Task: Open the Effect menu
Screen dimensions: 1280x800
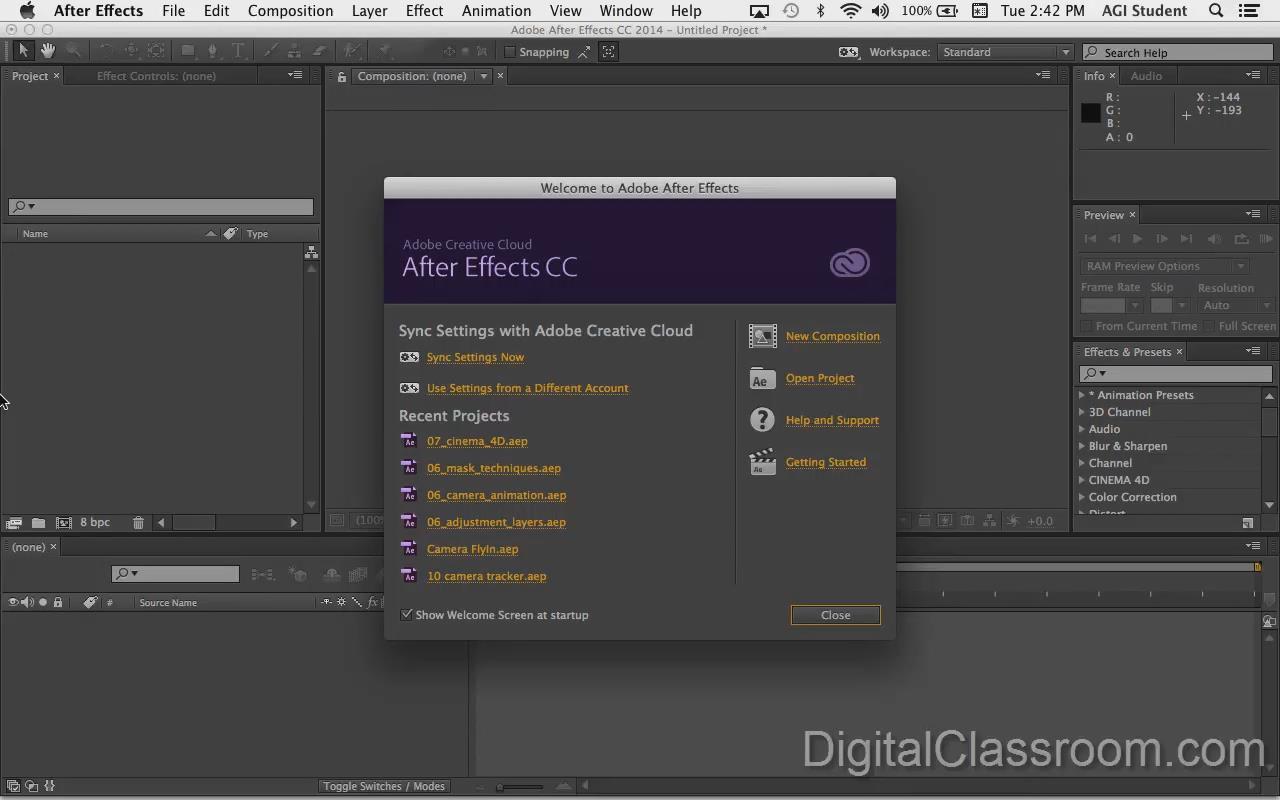Action: pos(424,11)
